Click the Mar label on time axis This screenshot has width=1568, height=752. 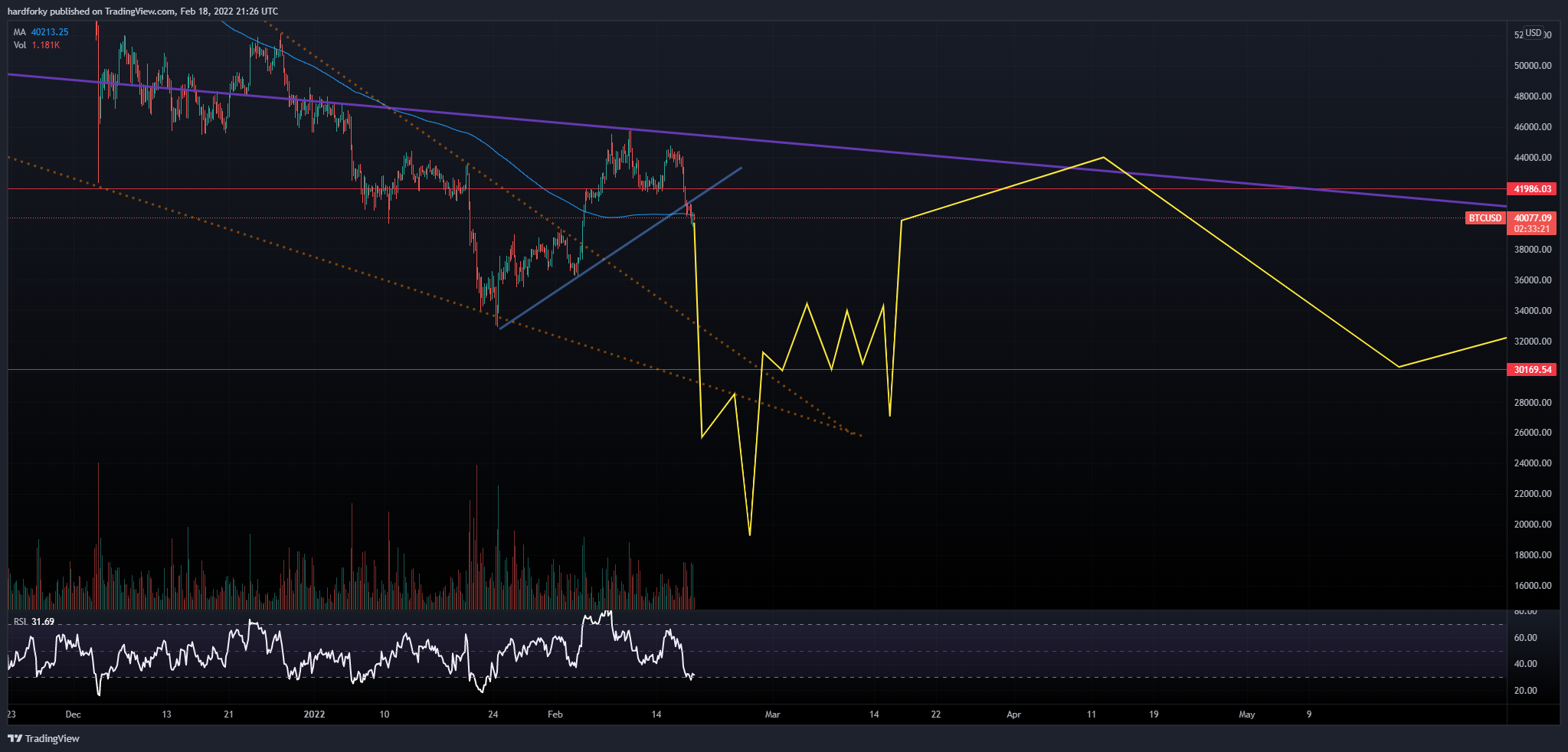coord(773,714)
